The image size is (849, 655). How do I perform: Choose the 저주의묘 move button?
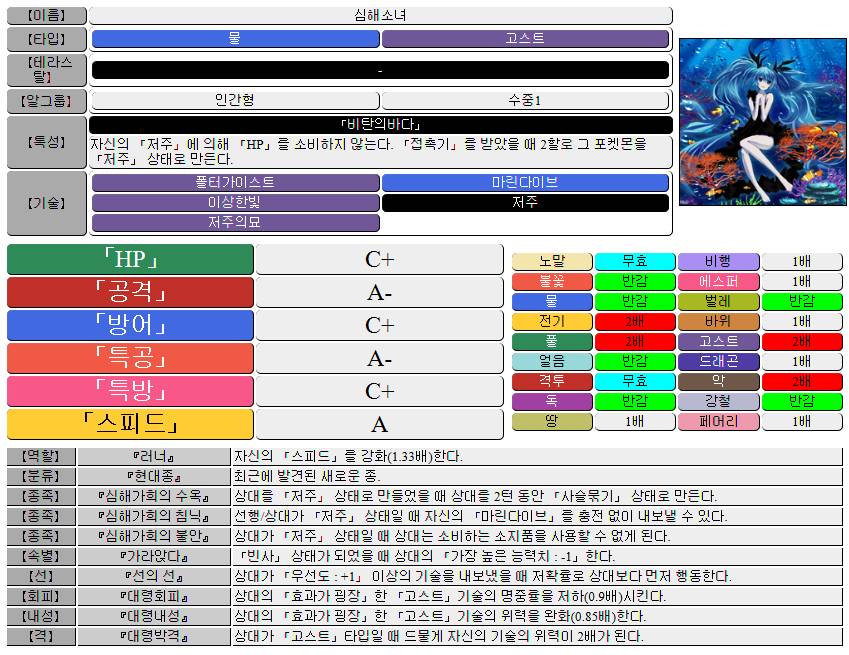235,222
